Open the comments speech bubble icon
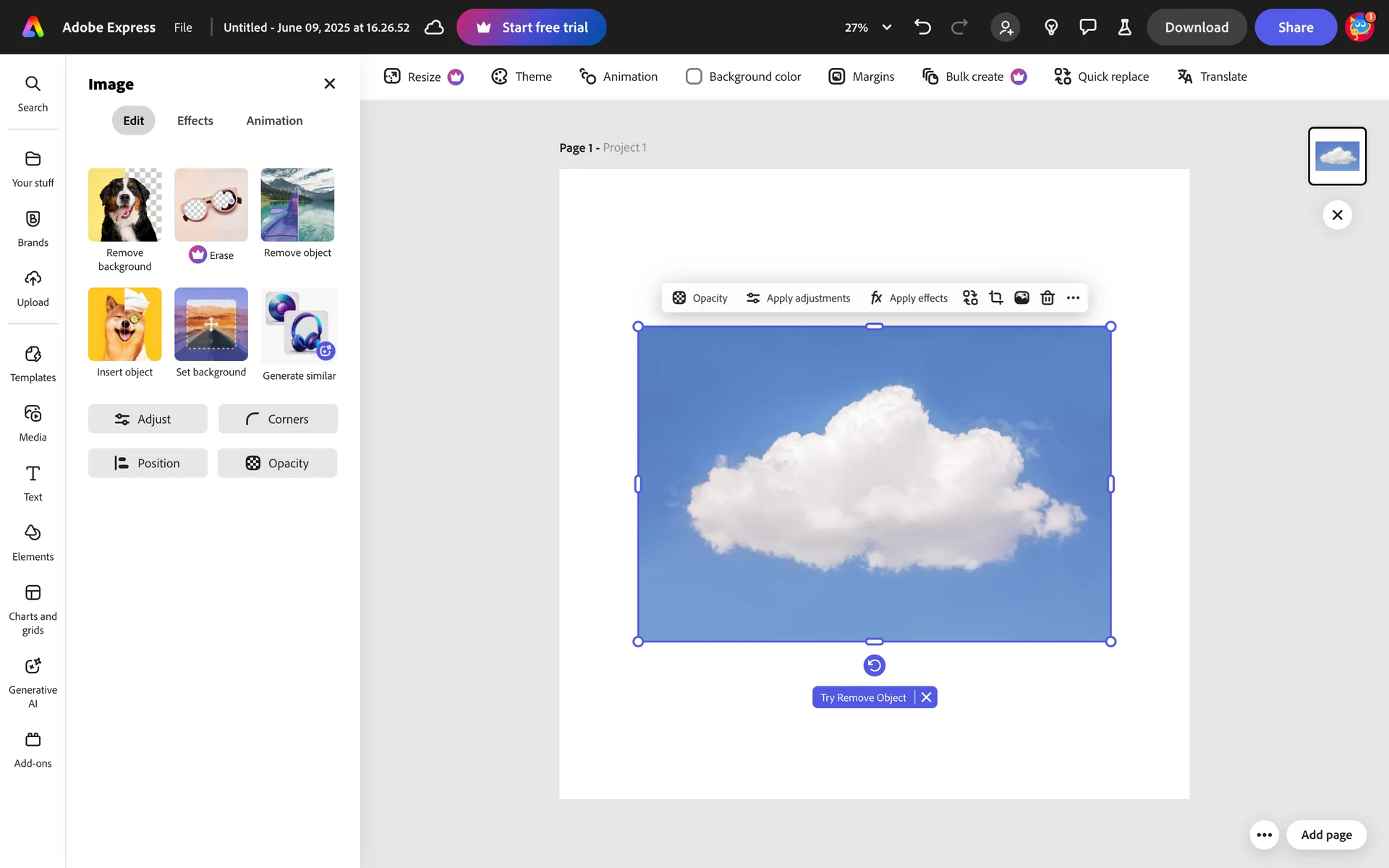Viewport: 1389px width, 868px height. point(1087,27)
